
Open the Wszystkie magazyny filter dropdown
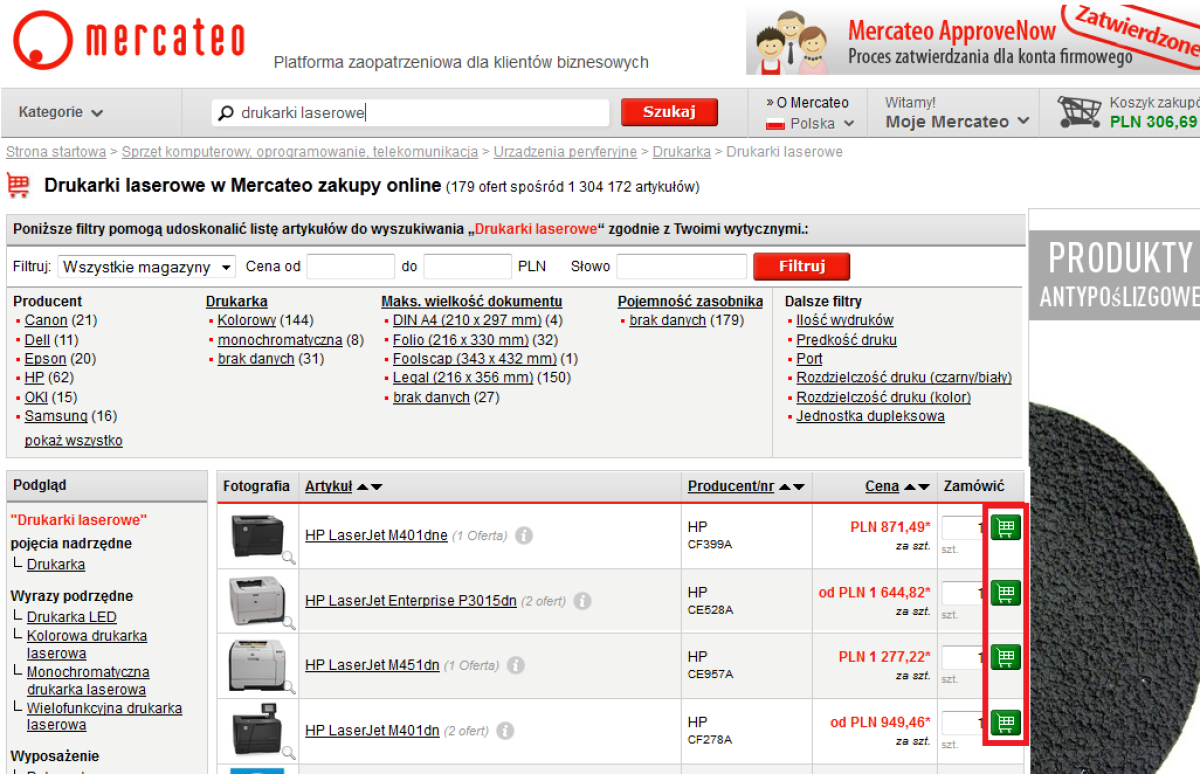(x=147, y=267)
